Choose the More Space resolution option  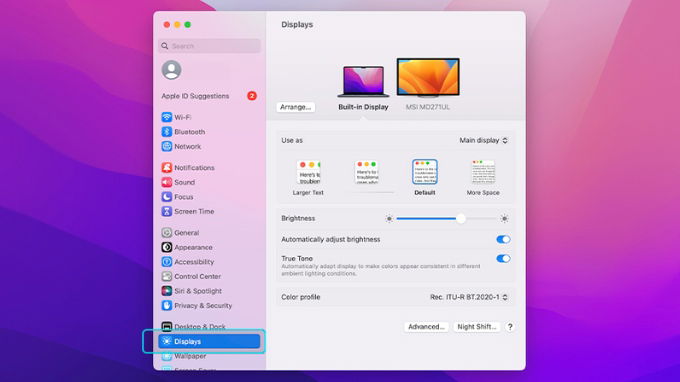tap(483, 177)
